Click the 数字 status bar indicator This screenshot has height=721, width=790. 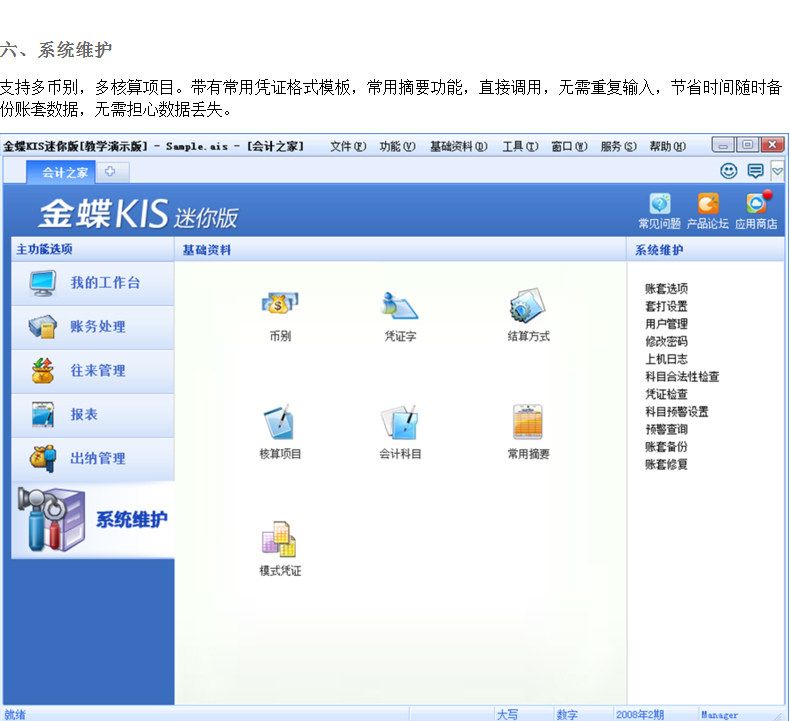[x=567, y=714]
